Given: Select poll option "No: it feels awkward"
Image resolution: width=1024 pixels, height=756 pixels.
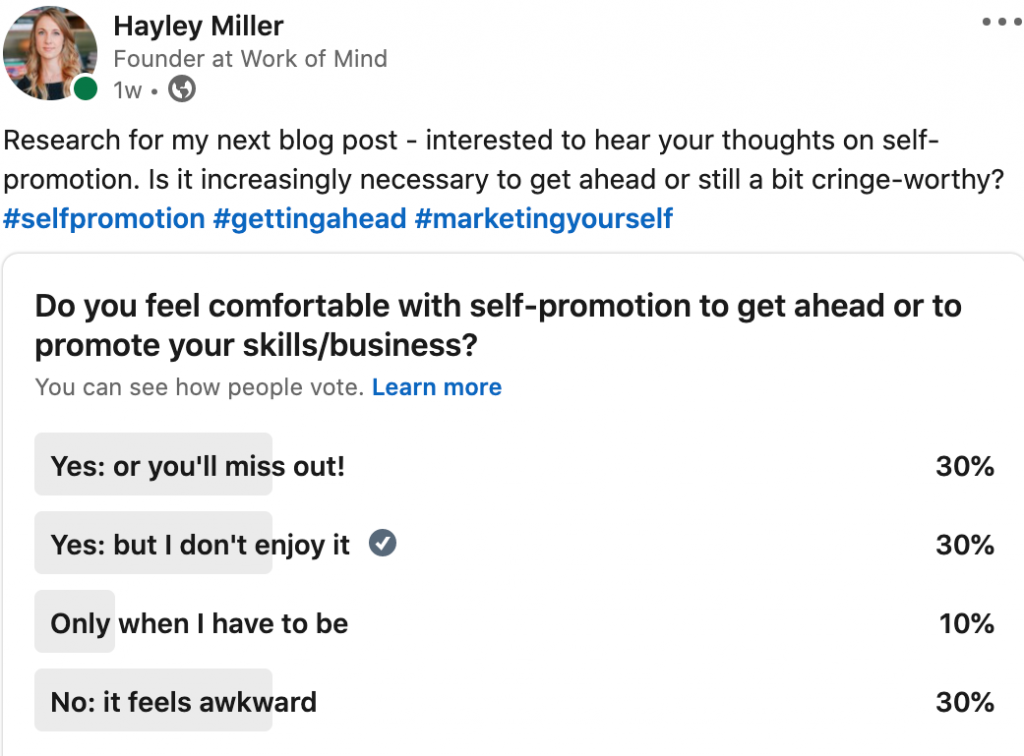Looking at the screenshot, I should 183,702.
